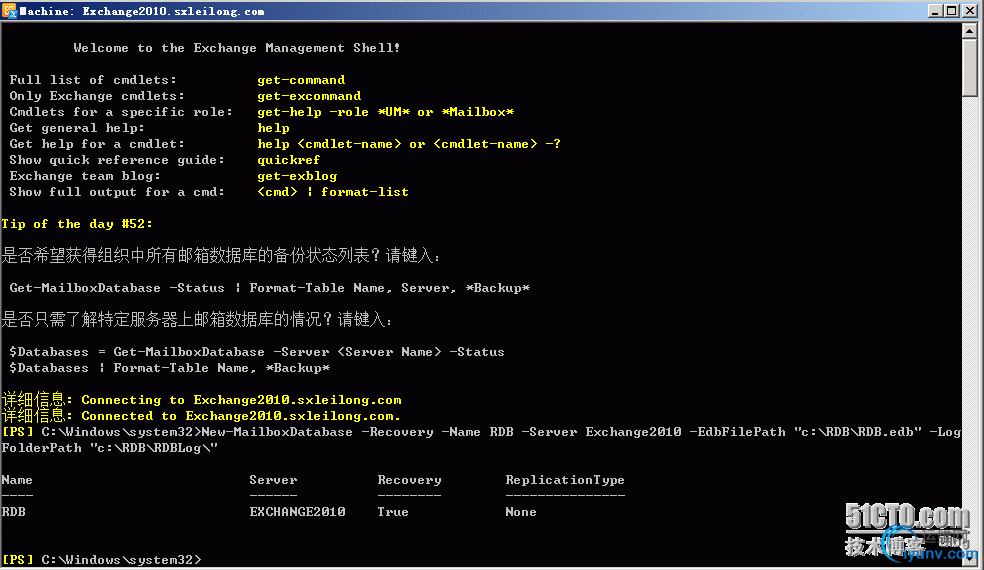This screenshot has height=570, width=984.
Task: Click the get-excommand text
Action: pos(309,96)
